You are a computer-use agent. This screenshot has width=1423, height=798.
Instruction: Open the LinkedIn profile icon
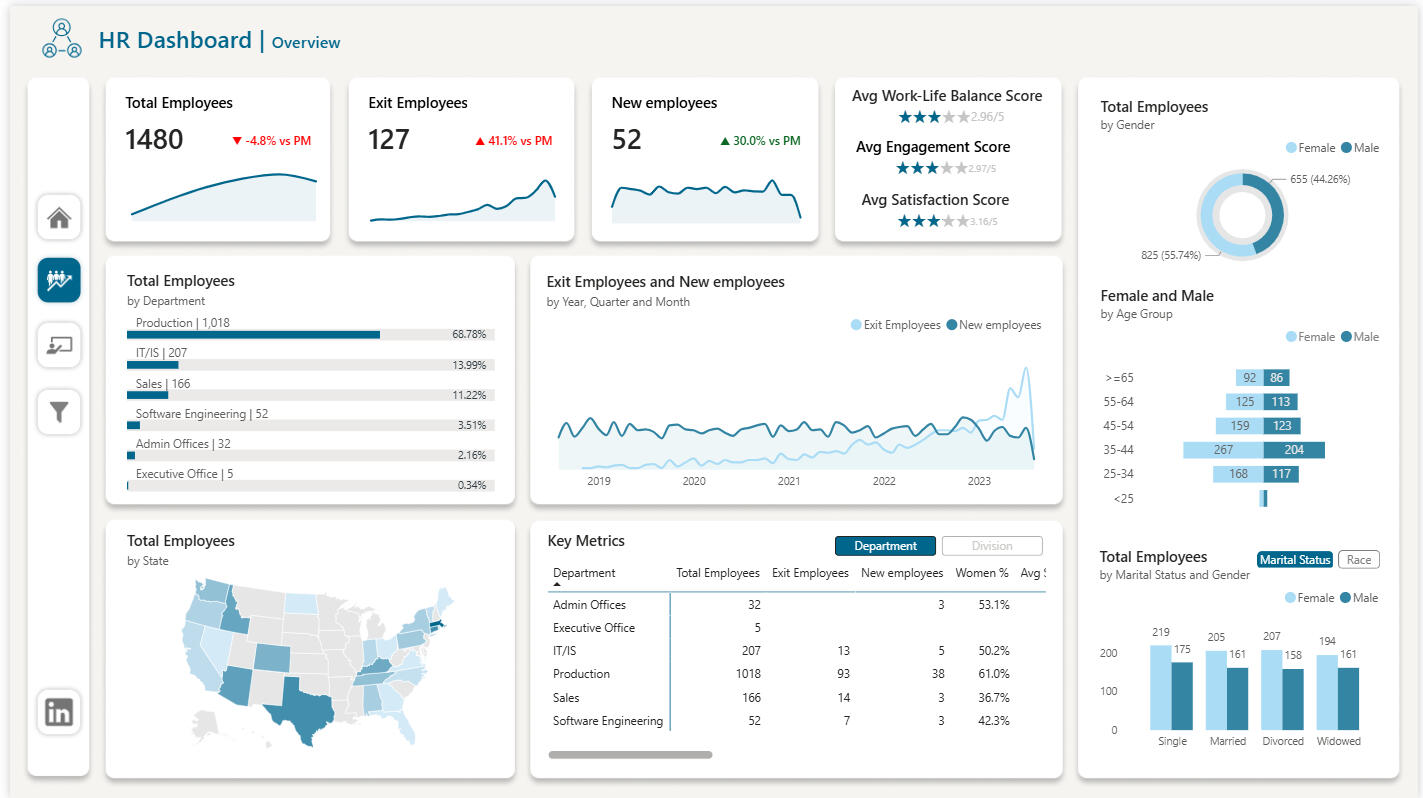click(59, 712)
